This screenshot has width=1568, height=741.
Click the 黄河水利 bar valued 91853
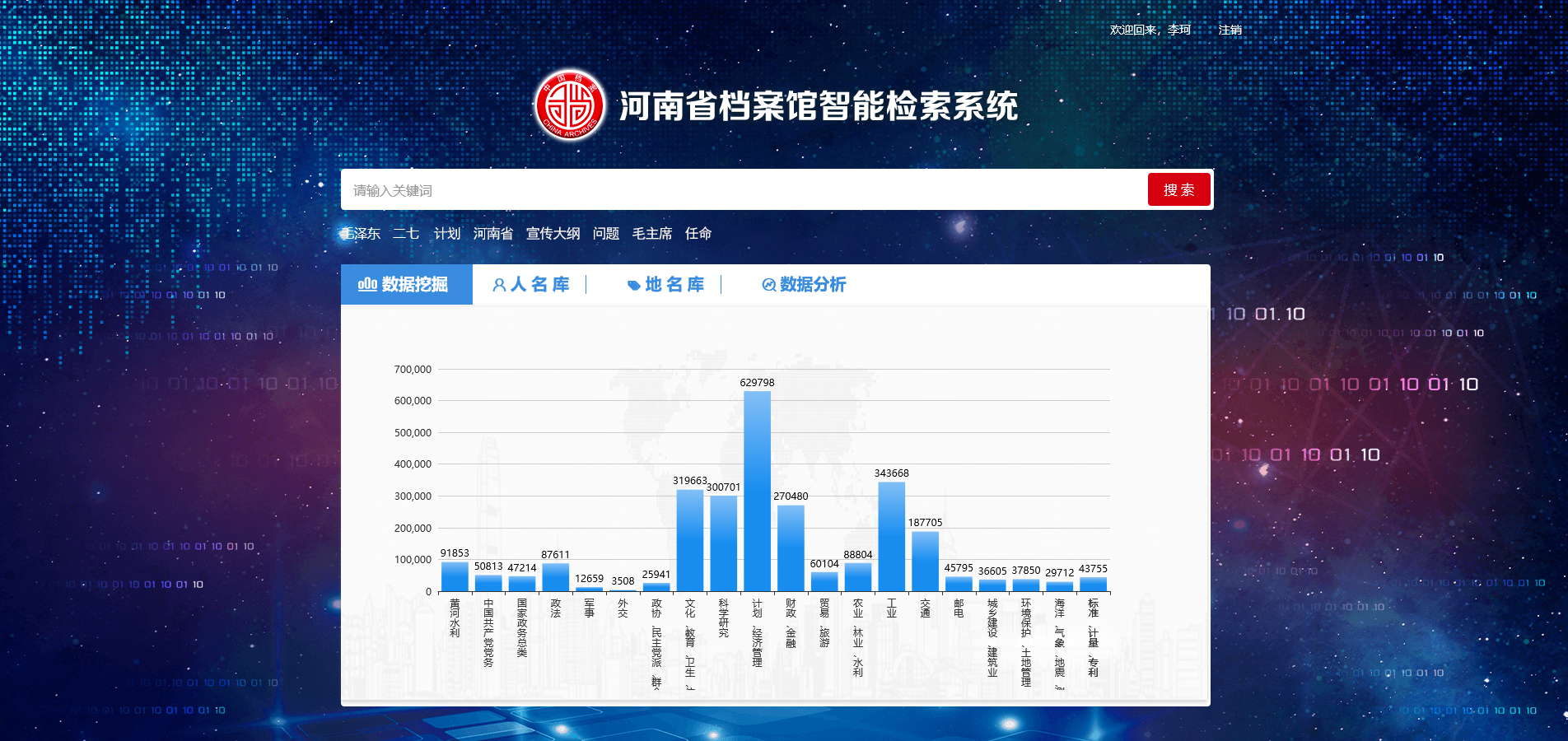pyautogui.click(x=455, y=576)
